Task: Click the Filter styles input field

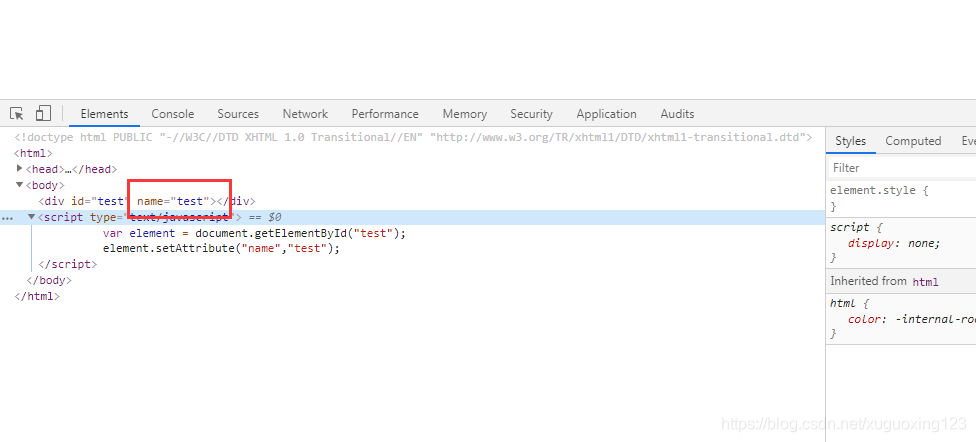Action: click(x=902, y=168)
